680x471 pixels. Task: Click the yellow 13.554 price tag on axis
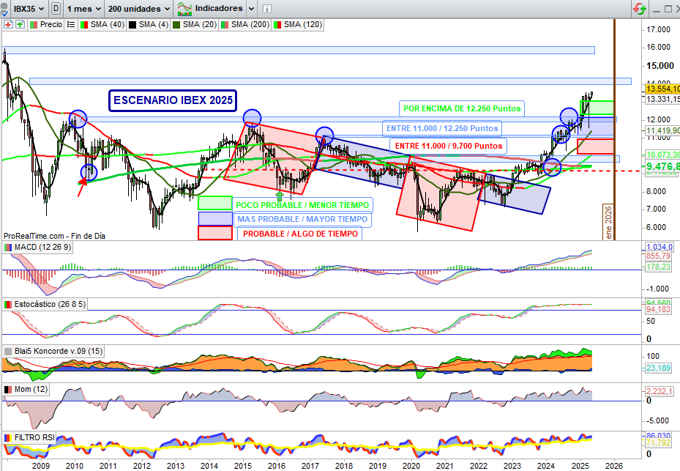[x=662, y=89]
